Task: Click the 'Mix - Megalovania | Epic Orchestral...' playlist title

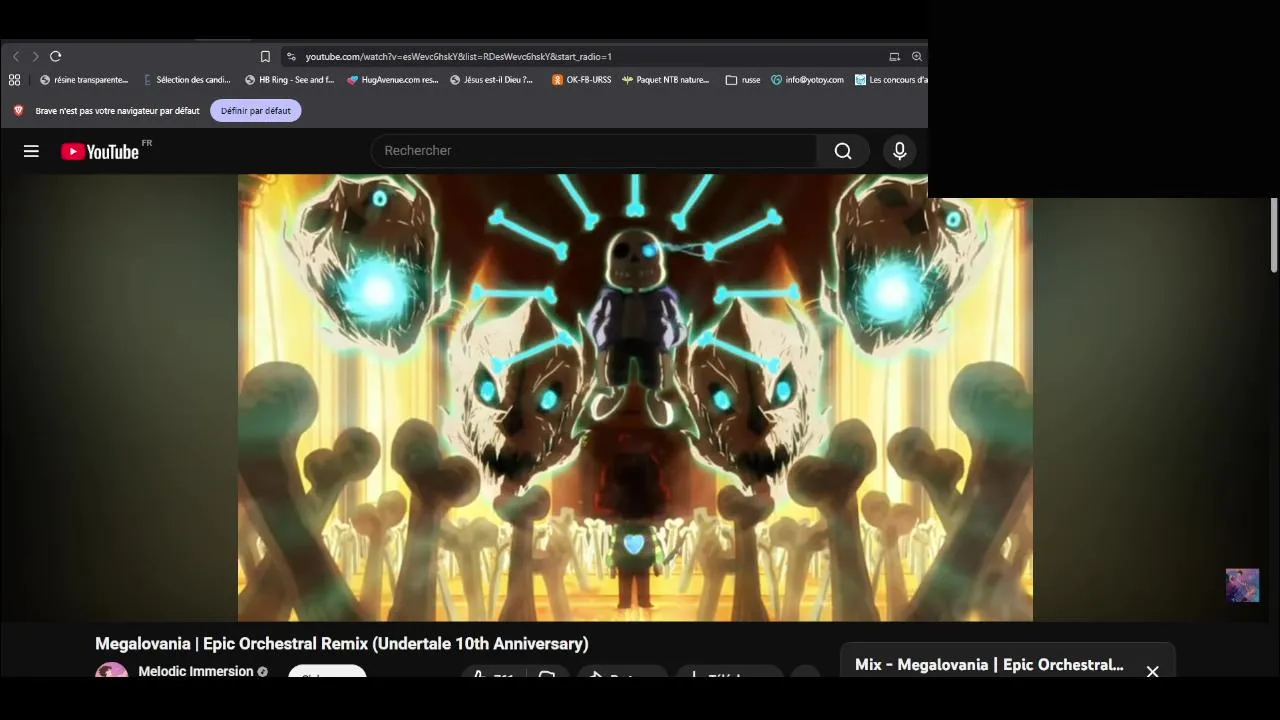Action: (x=989, y=665)
